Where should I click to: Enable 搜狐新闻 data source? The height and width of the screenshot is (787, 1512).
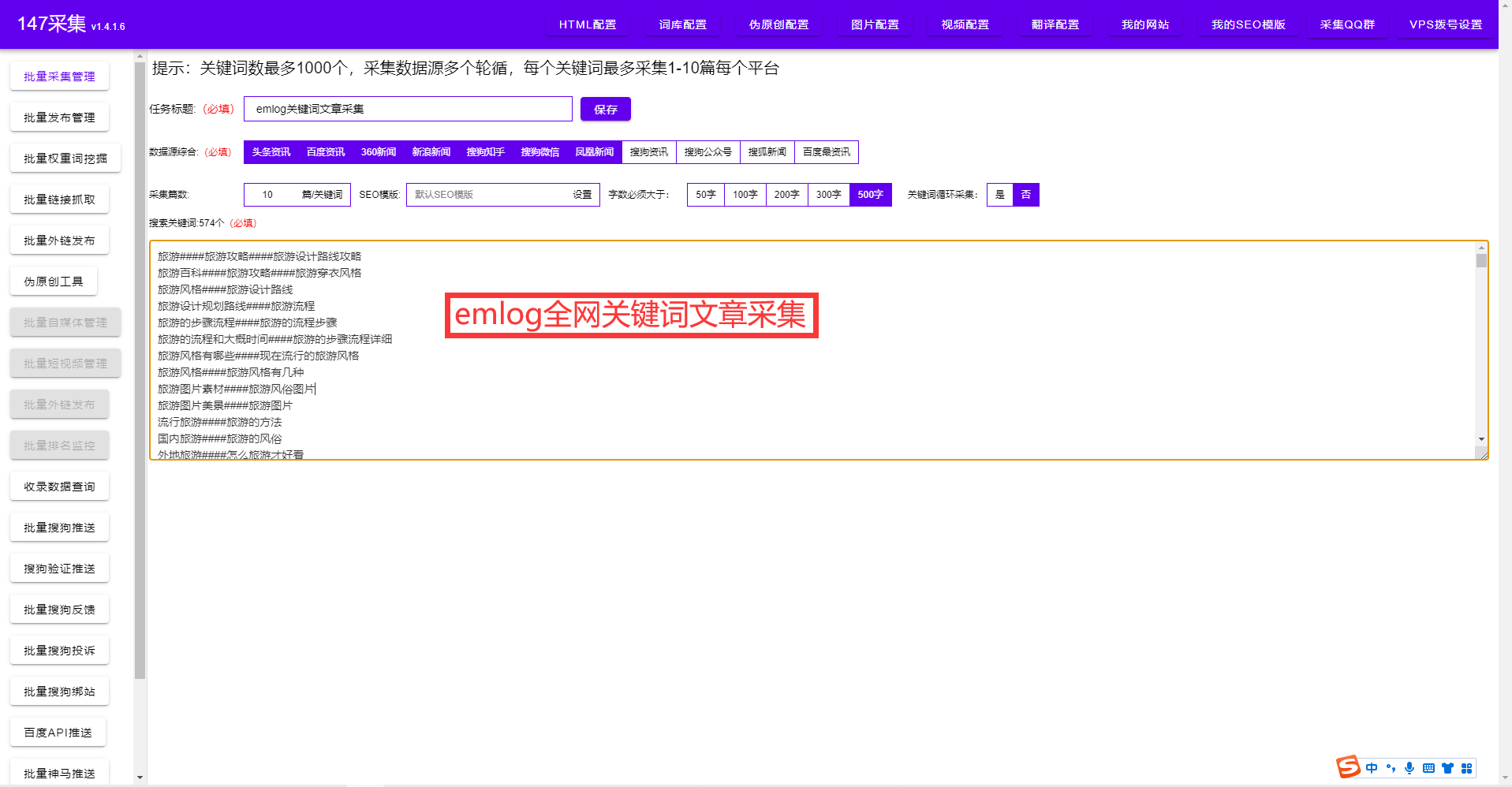coord(767,152)
